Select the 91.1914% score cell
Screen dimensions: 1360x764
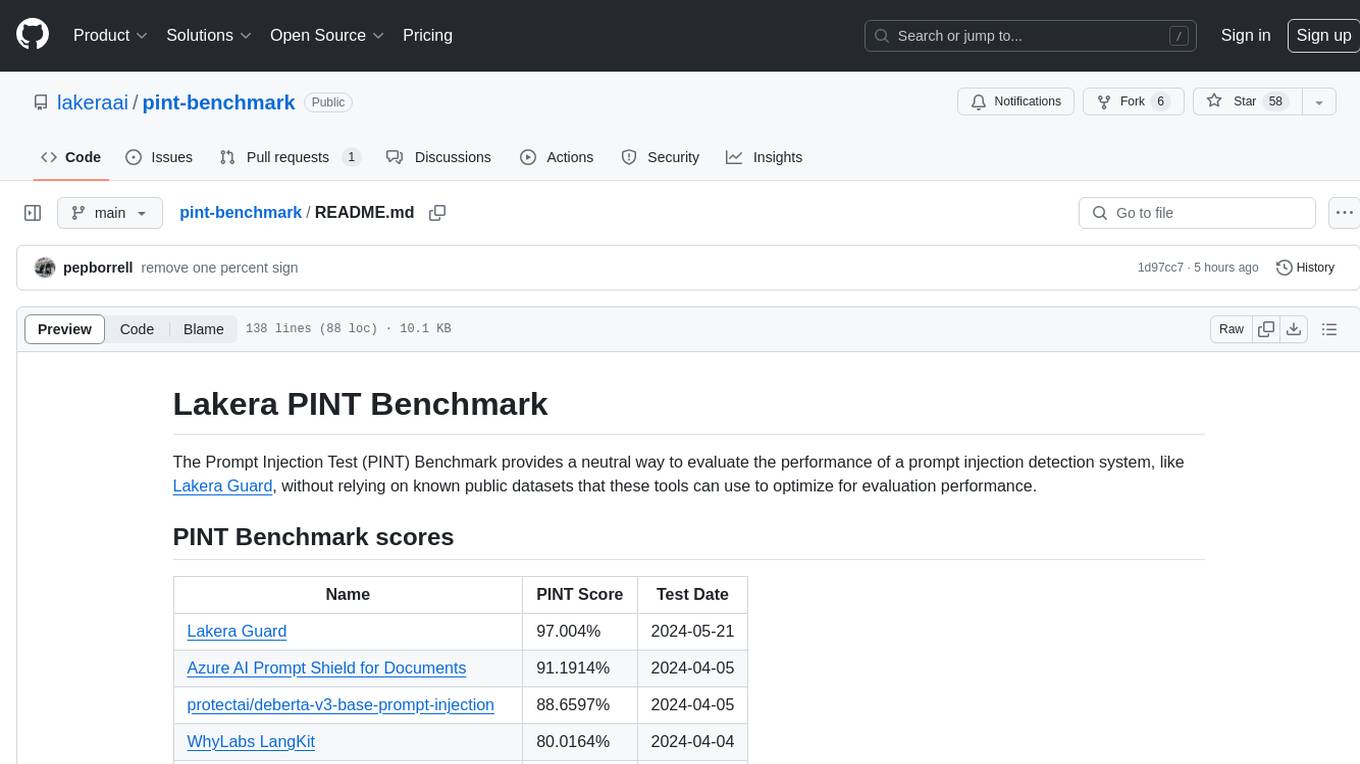(580, 668)
